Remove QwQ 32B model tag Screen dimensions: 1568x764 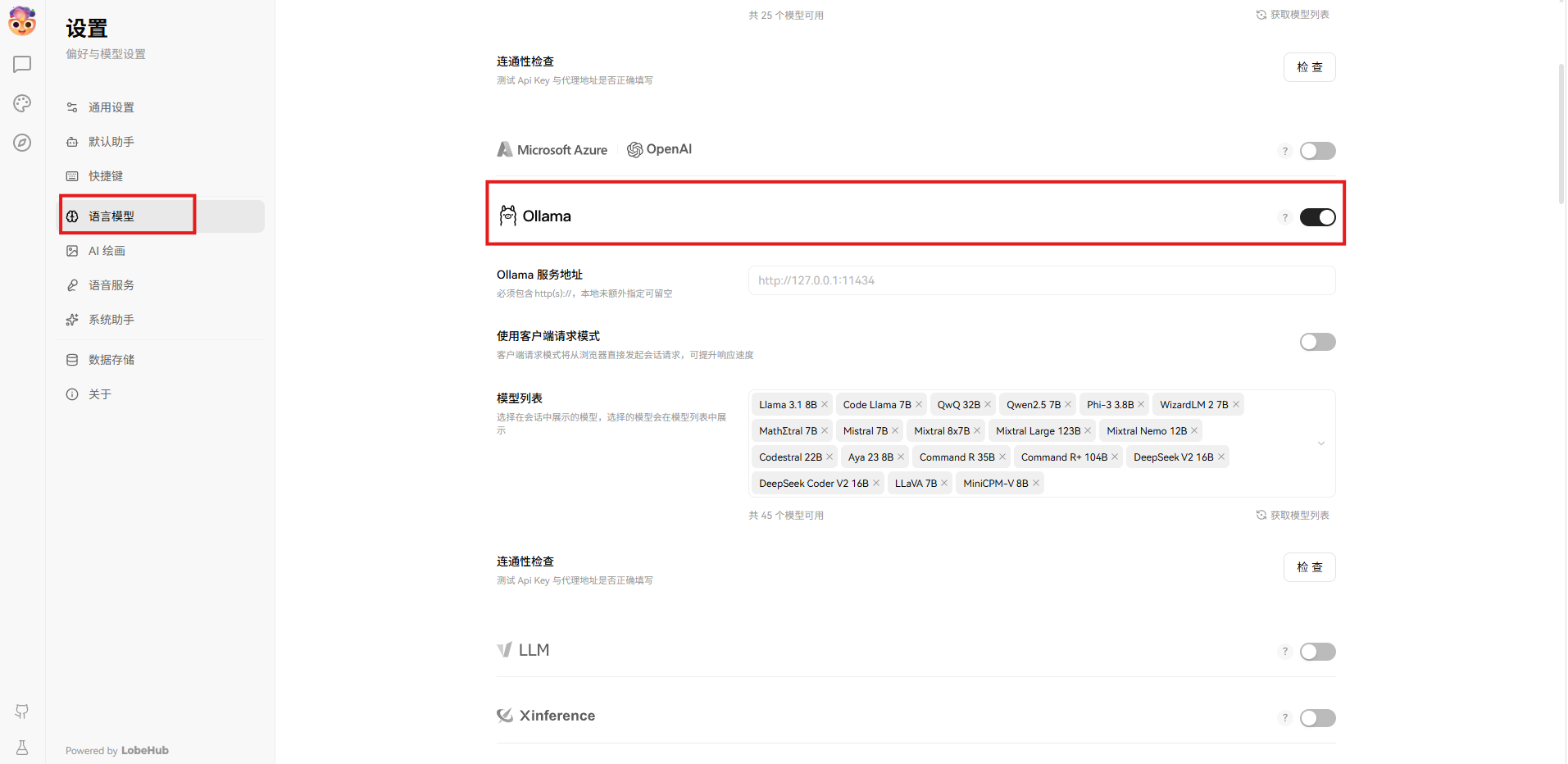click(x=988, y=405)
